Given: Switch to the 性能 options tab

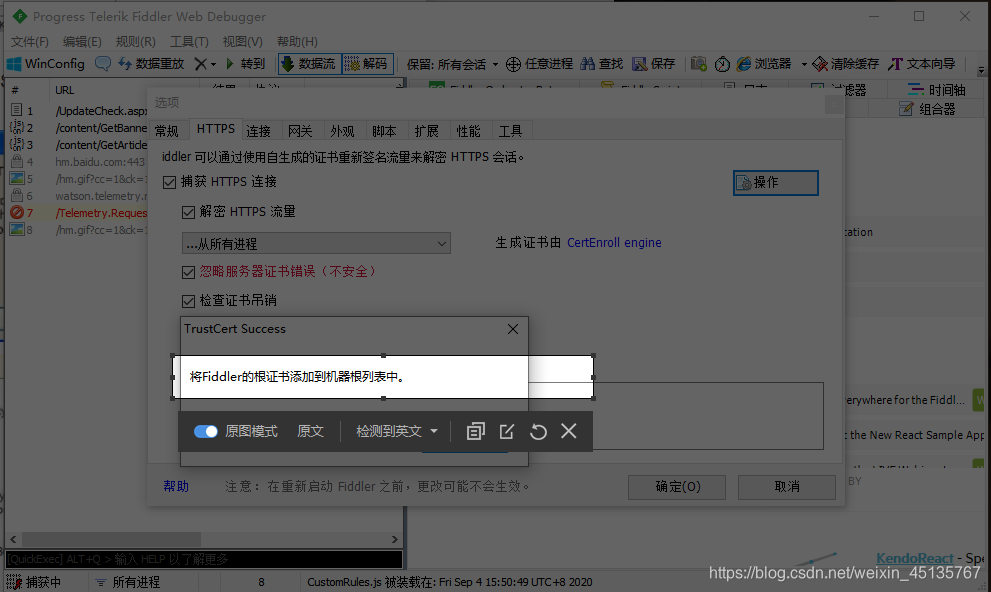Looking at the screenshot, I should 468,131.
